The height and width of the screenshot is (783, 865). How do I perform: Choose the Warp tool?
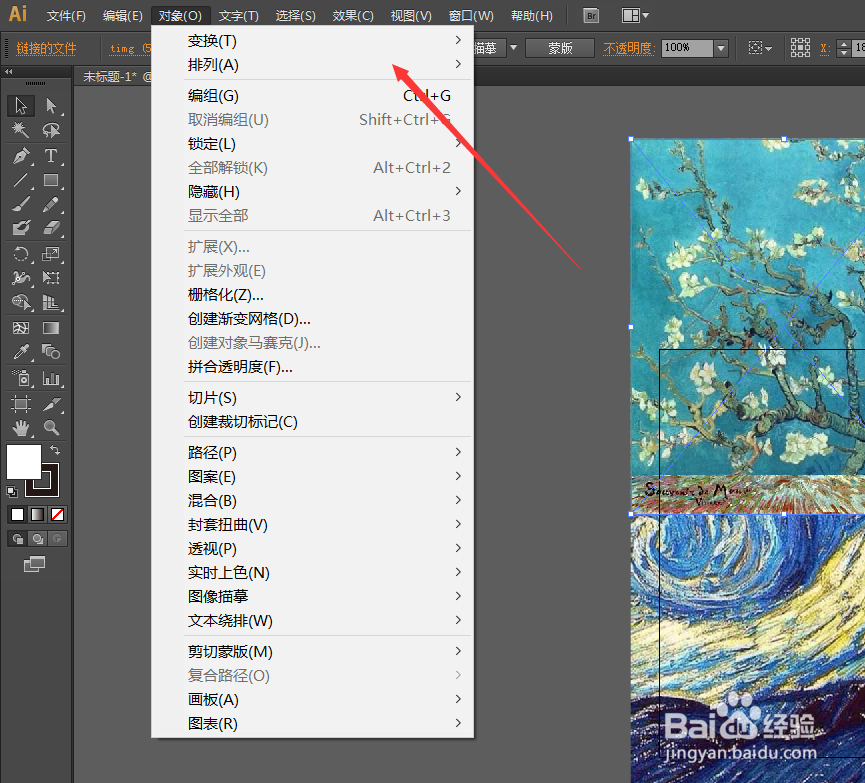point(21,278)
